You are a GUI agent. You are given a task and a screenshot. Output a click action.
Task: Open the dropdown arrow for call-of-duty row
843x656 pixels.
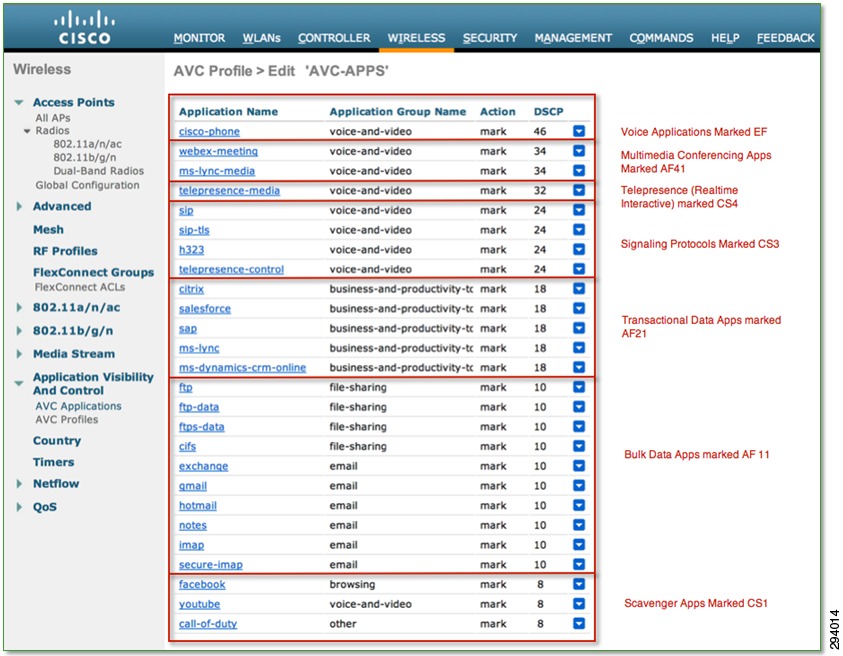pyautogui.click(x=579, y=624)
